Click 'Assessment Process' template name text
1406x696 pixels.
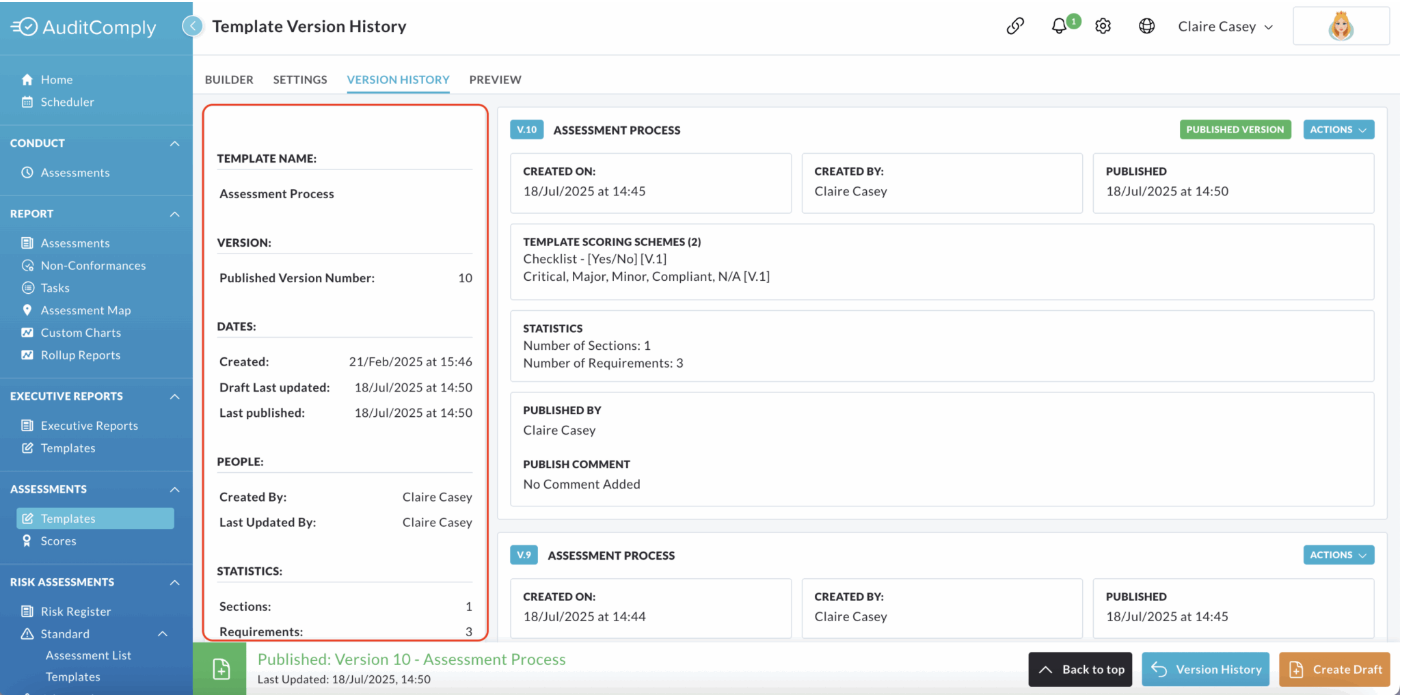tap(277, 194)
